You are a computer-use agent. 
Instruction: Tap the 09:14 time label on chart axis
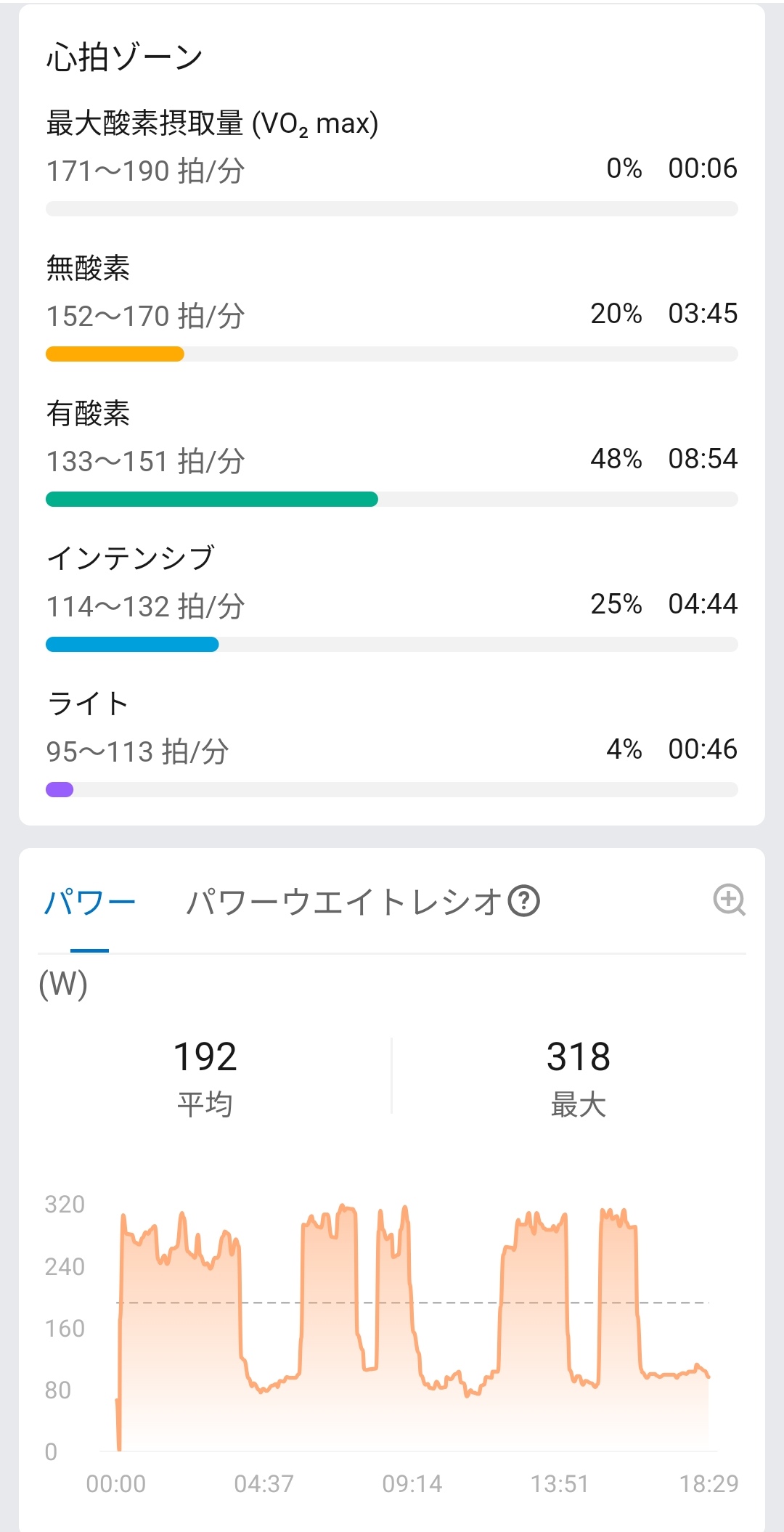[x=412, y=1483]
